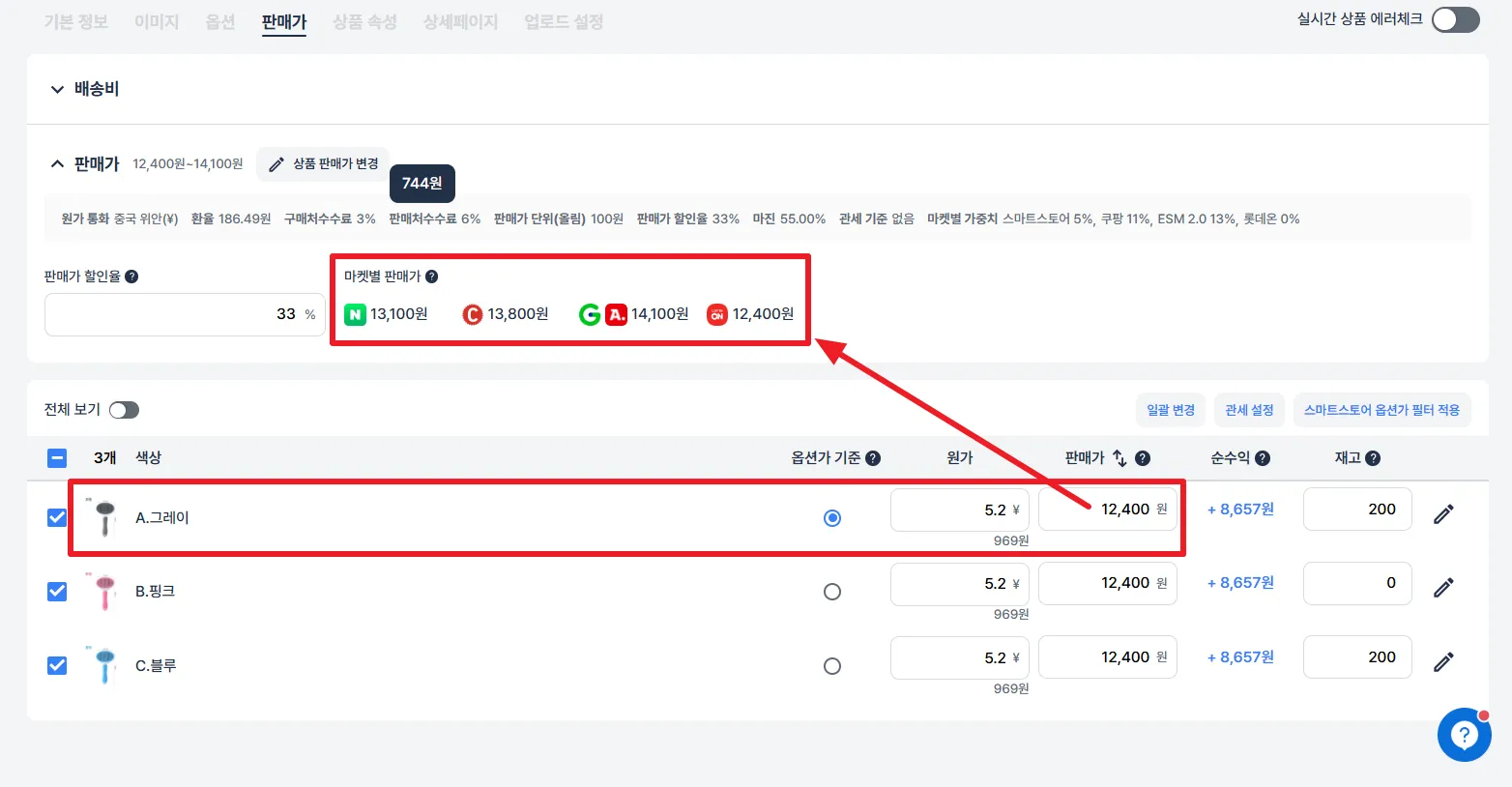
Task: Click the Naver market price icon
Action: 354,313
